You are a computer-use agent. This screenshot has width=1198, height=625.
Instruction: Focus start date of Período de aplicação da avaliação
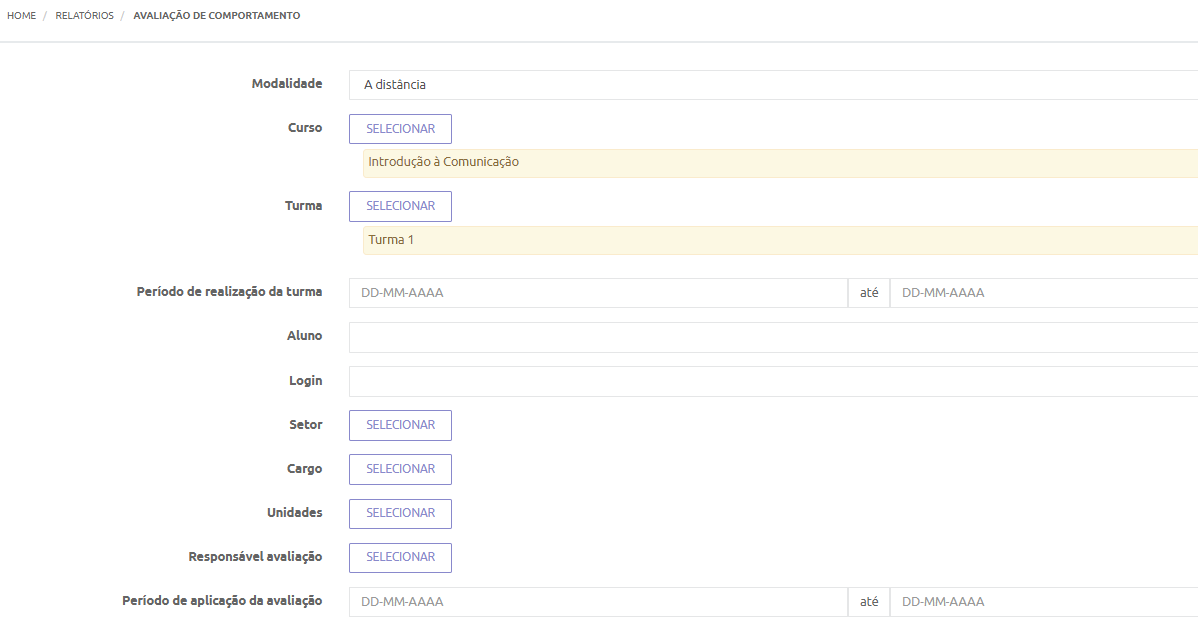598,602
